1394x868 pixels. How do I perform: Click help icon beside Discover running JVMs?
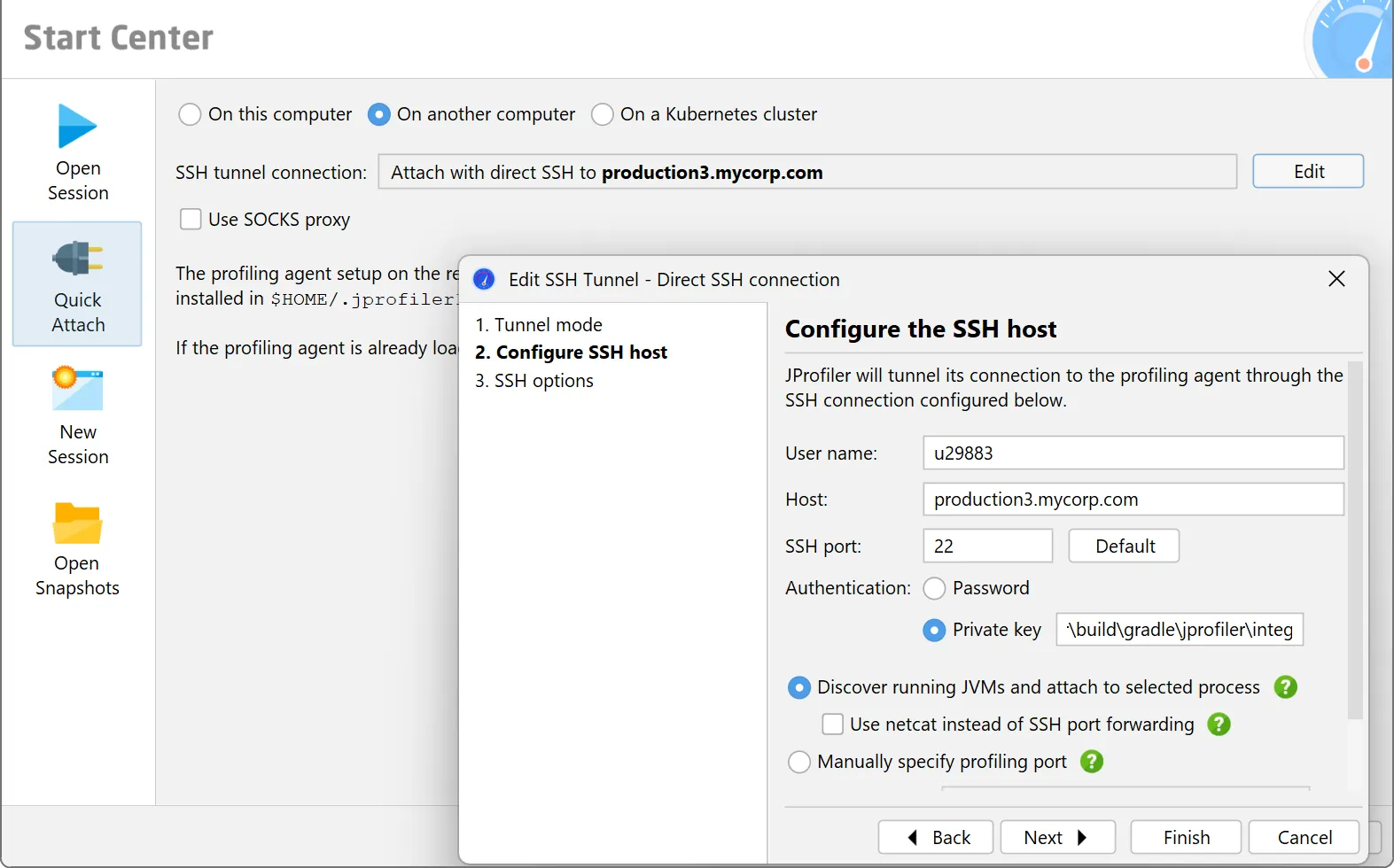1285,687
